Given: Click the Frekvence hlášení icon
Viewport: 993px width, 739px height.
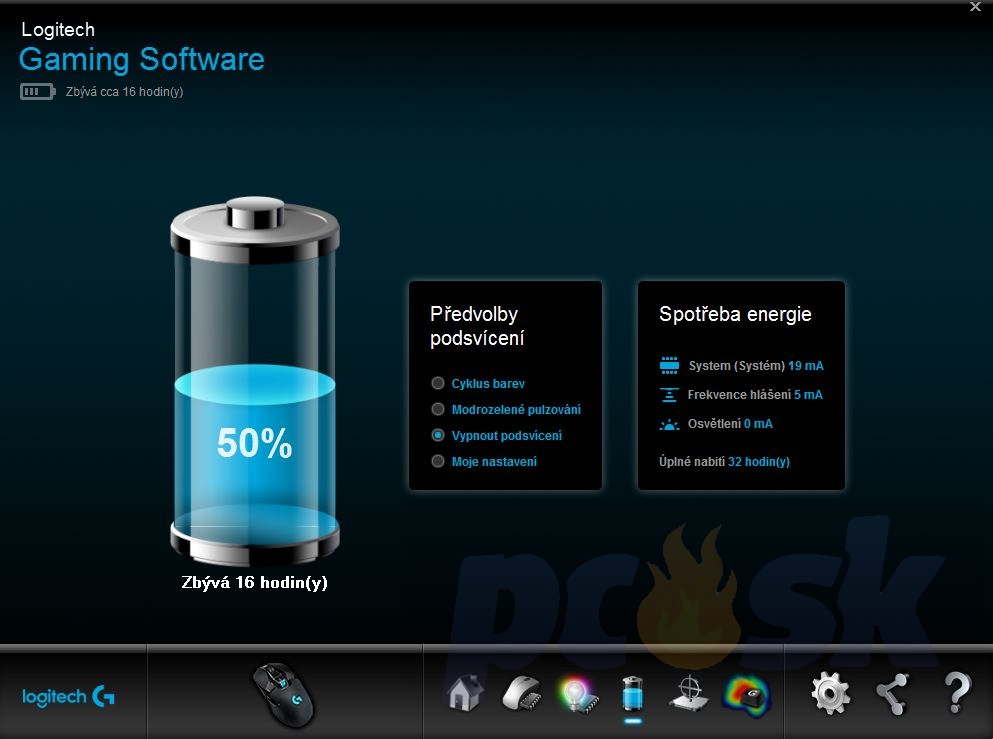Looking at the screenshot, I should coord(669,395).
